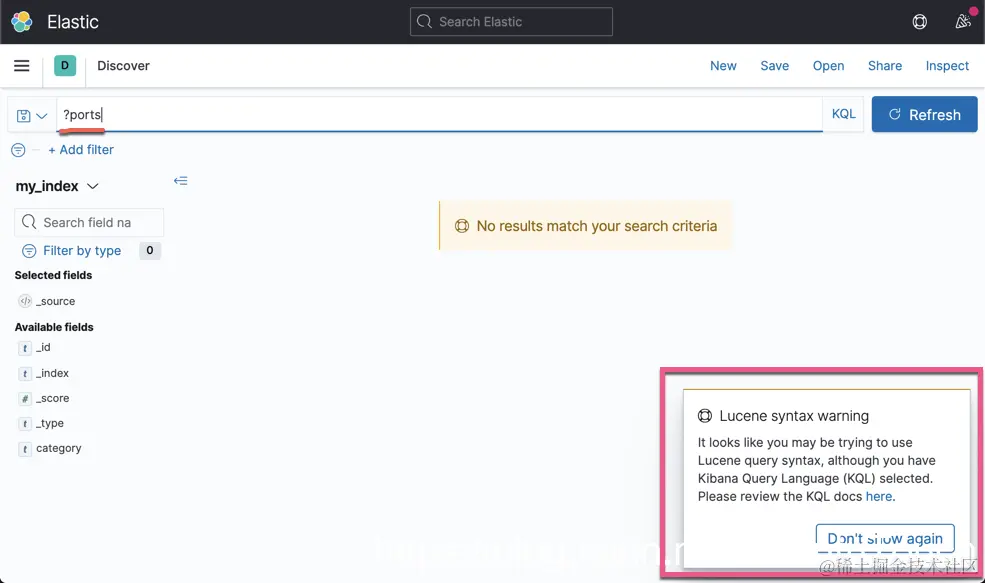Viewport: 985px width, 583px height.
Task: Collapse the fields sidebar arrow icon
Action: (x=180, y=181)
